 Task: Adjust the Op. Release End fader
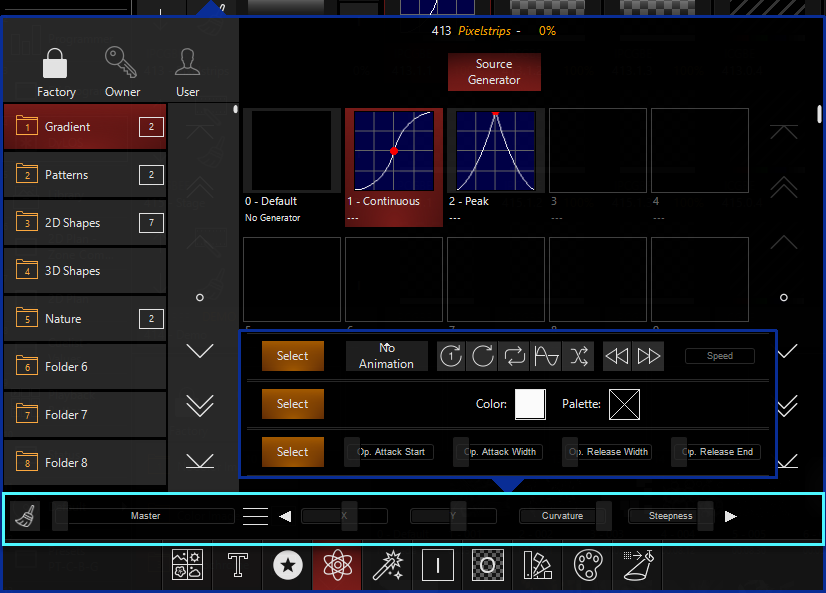(716, 452)
